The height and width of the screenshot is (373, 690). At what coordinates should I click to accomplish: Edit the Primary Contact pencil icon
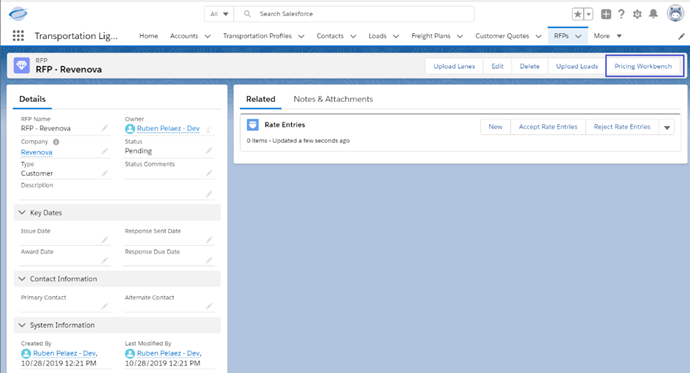105,306
